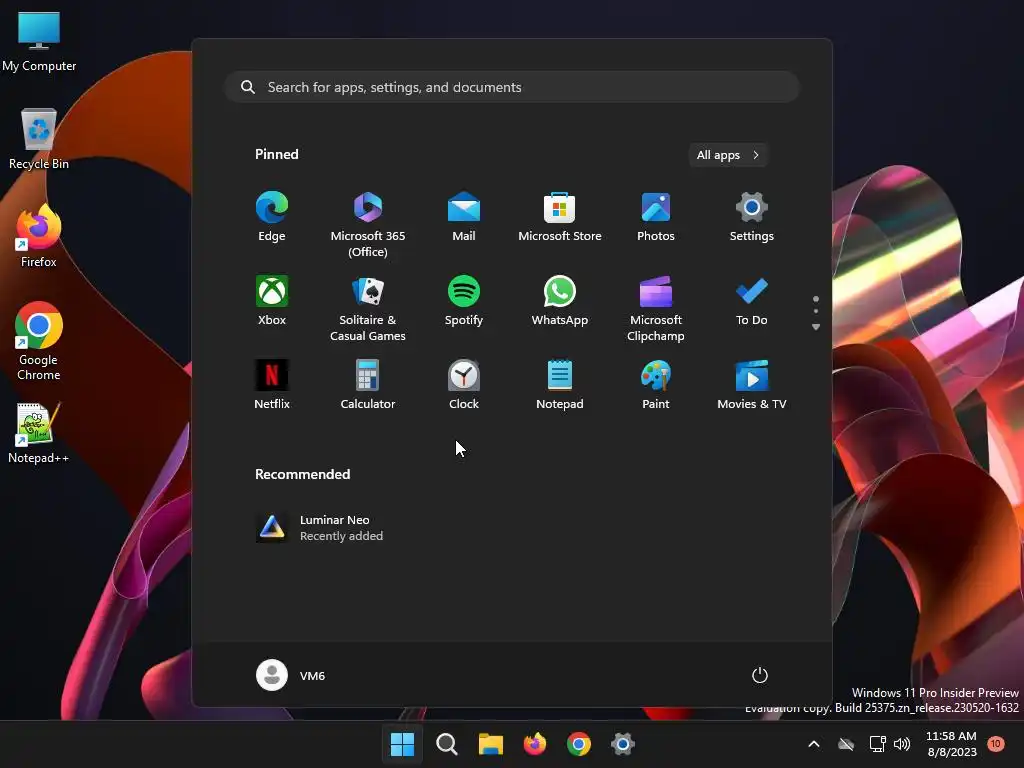This screenshot has height=768, width=1024.
Task: Open the Calculator app
Action: (x=368, y=385)
